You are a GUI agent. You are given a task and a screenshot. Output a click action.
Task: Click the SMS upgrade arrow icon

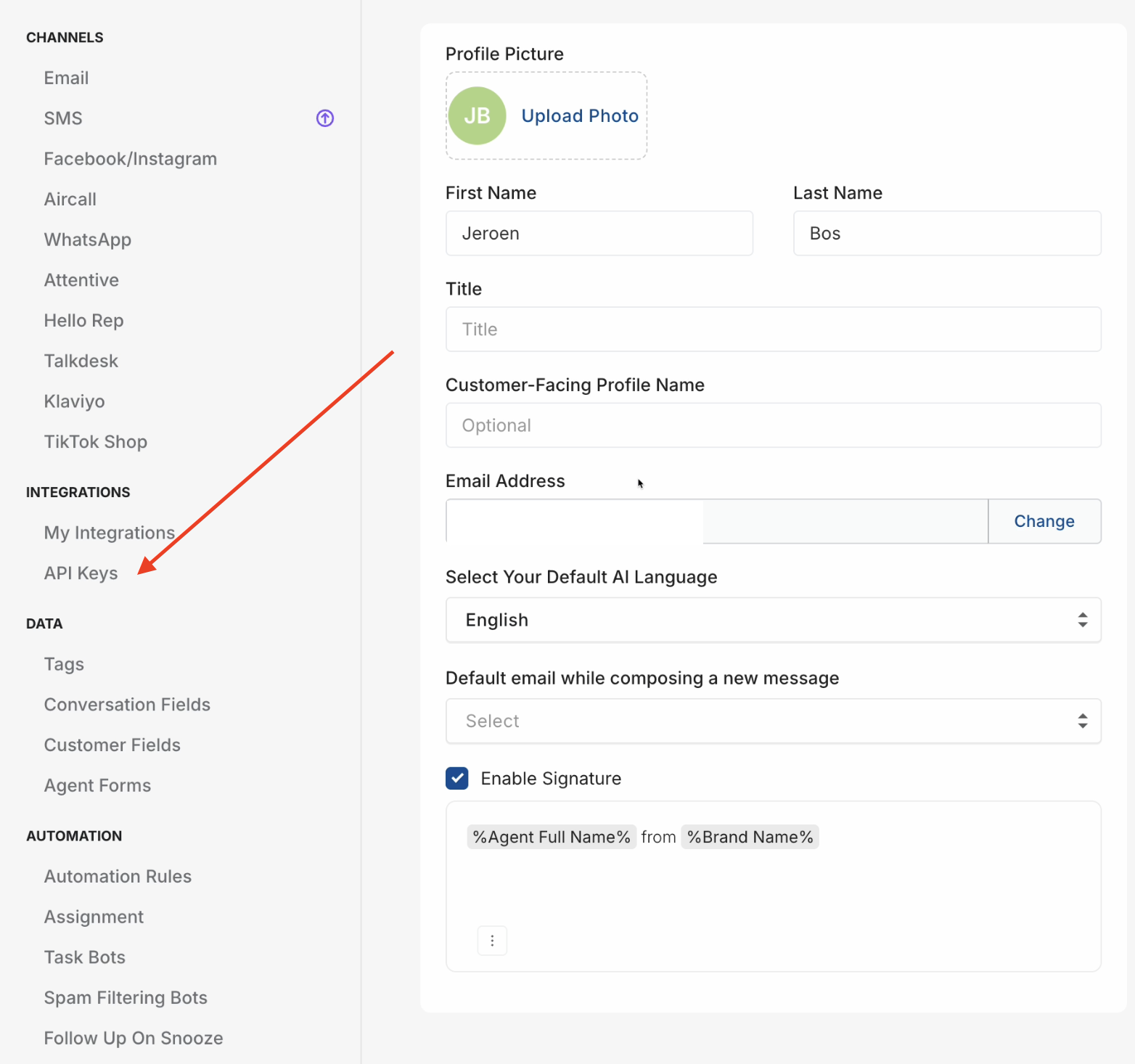(x=325, y=118)
